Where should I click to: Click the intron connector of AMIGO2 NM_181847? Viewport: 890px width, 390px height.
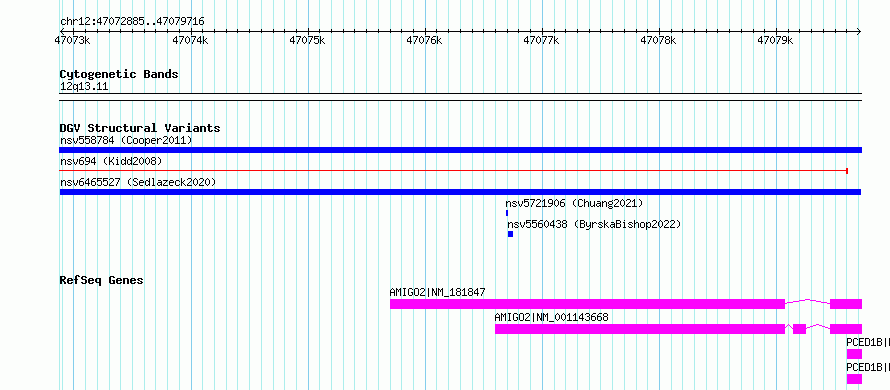[x=808, y=301]
